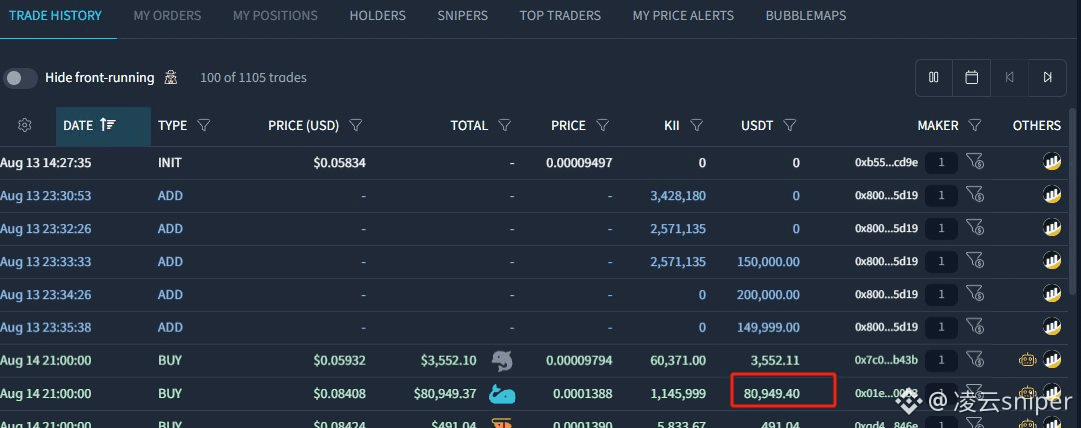Open explorer icon in the $3,552.10 row
Viewport: 1081px width, 428px height.
(1052, 359)
